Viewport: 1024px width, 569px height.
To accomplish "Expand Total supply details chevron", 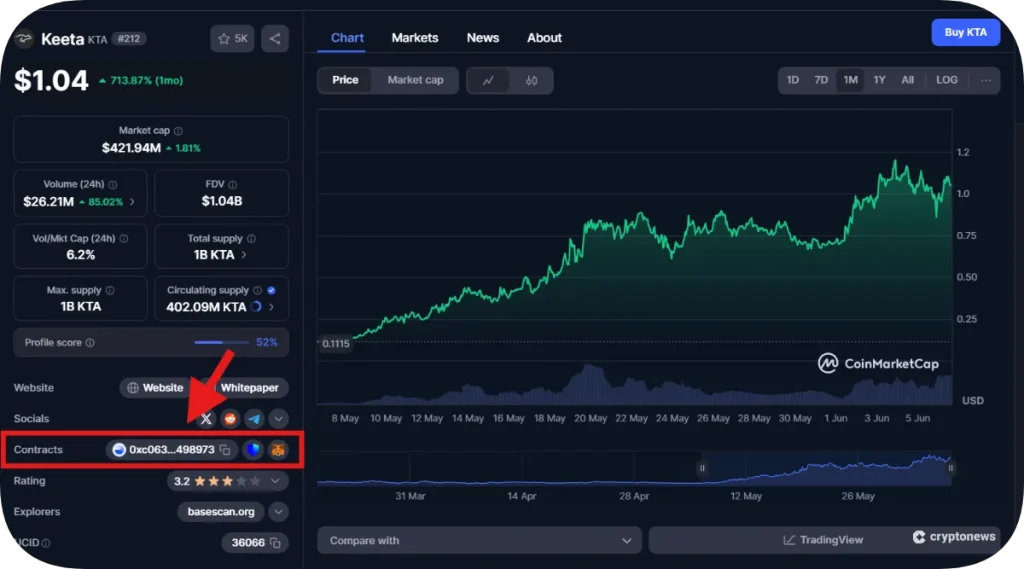I will (244, 255).
